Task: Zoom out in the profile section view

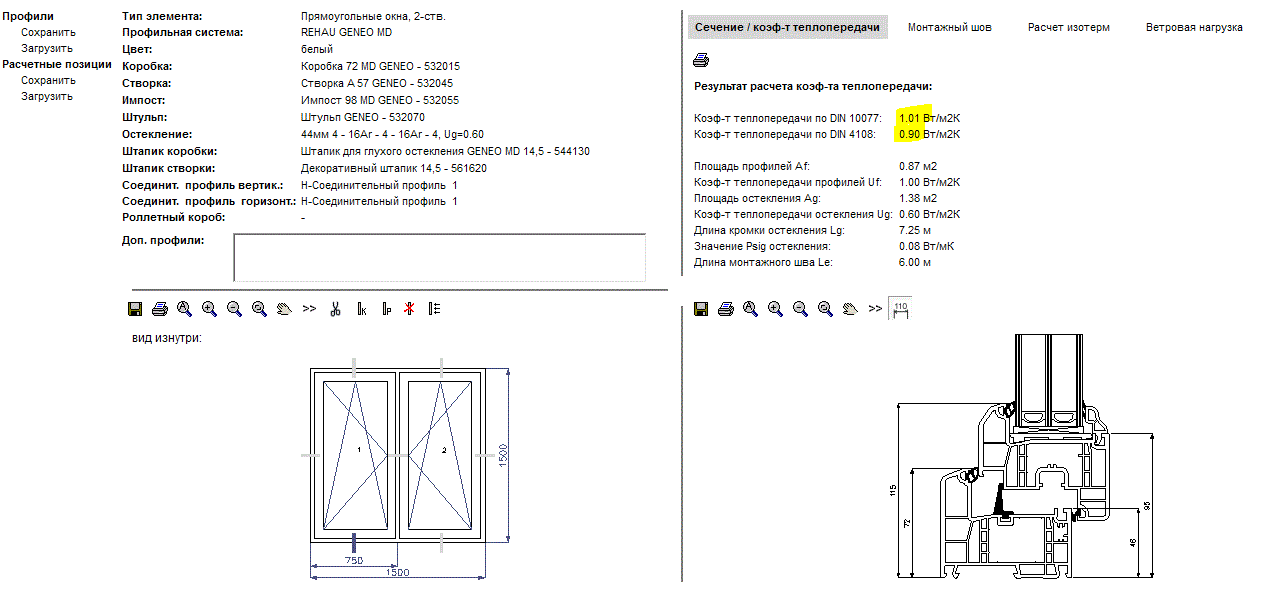Action: 800,309
